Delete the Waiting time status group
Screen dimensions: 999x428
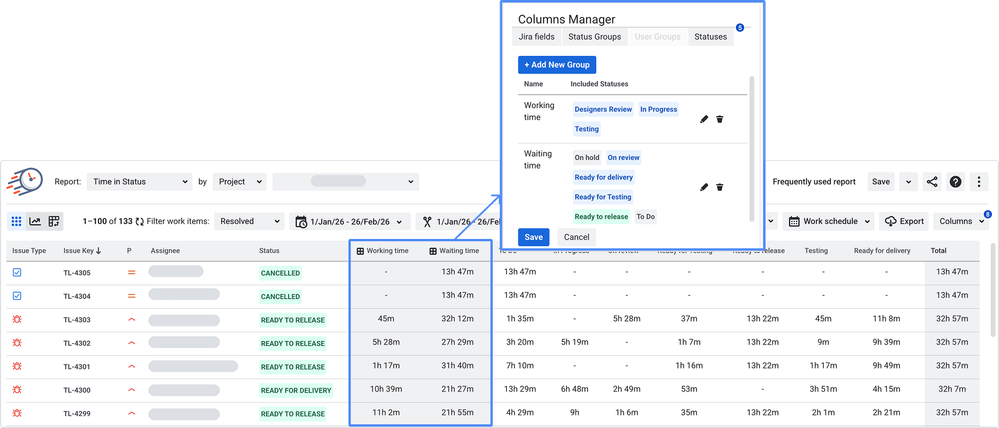pos(719,187)
